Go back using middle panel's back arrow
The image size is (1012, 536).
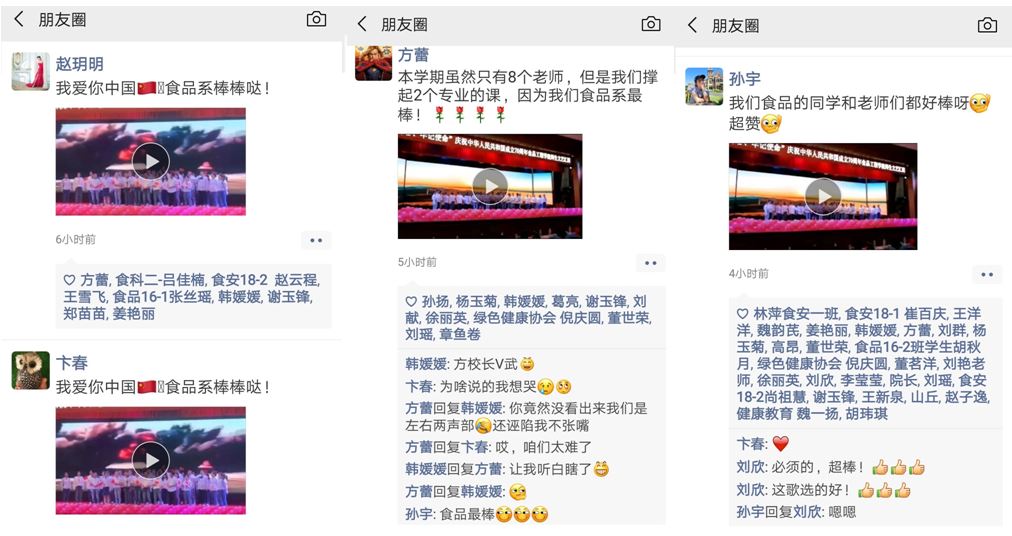pos(362,24)
